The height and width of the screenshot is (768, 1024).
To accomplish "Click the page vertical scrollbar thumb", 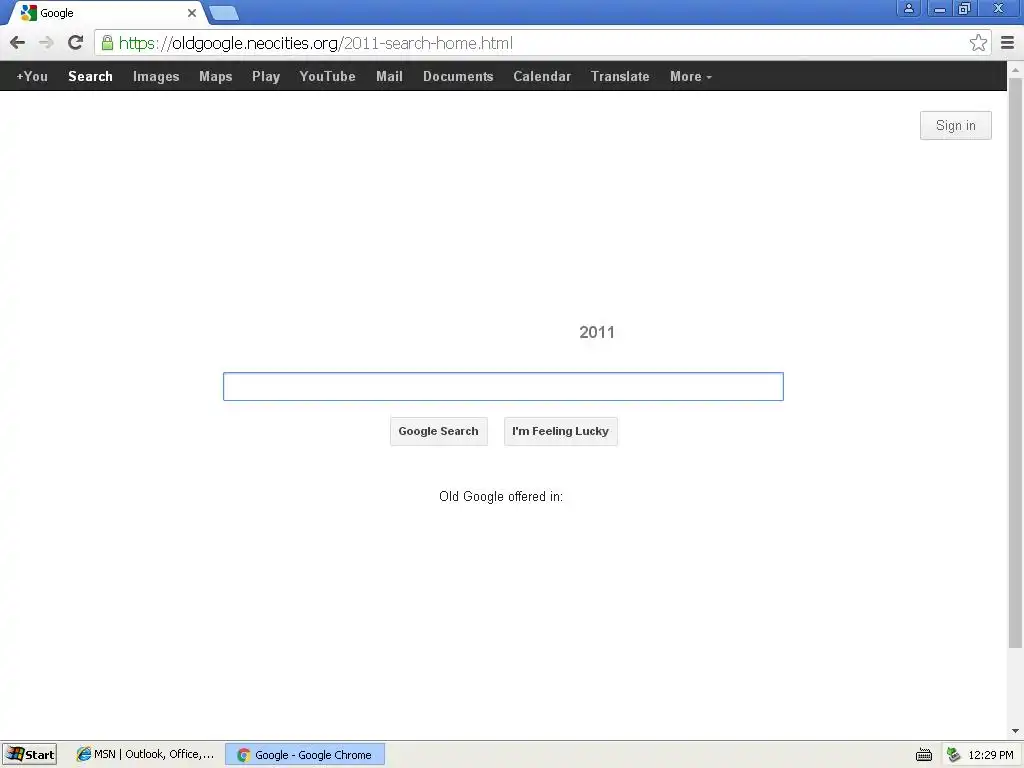I will pos(1015,362).
